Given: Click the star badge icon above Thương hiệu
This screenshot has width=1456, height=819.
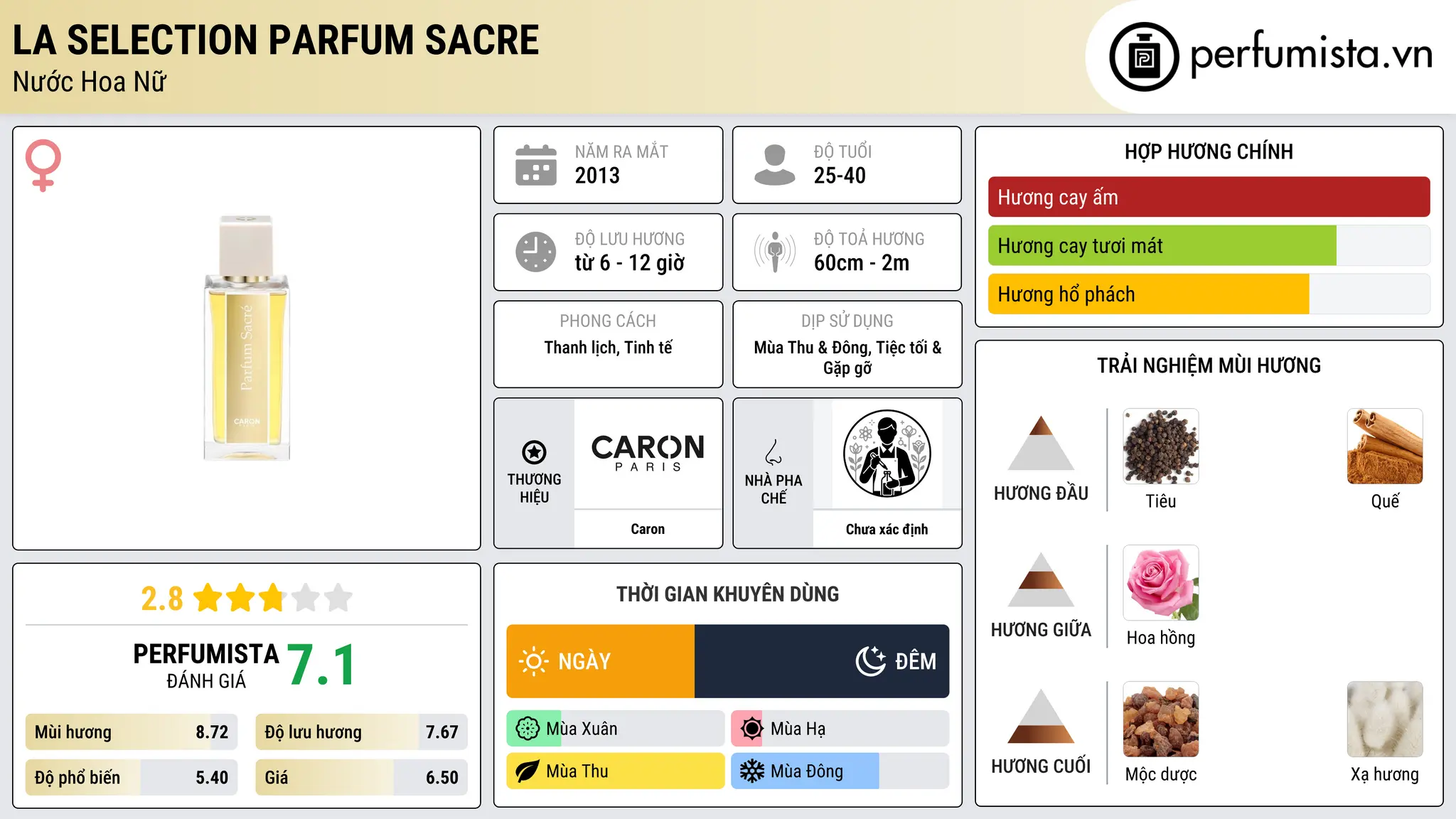Looking at the screenshot, I should pos(534,451).
